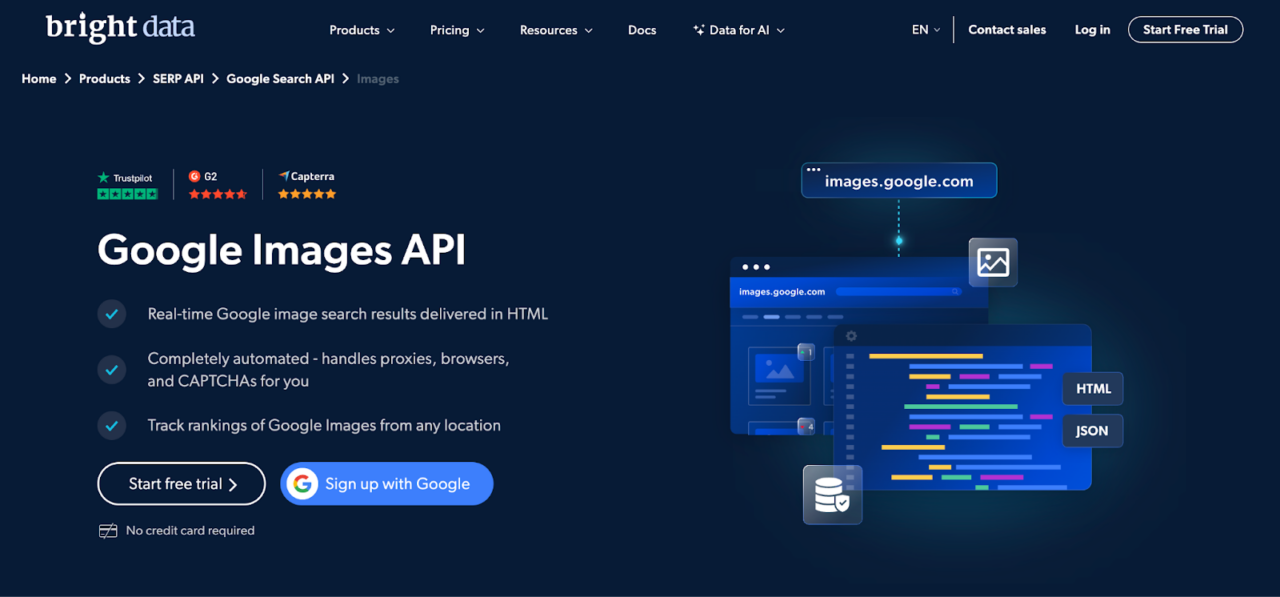This screenshot has width=1280, height=597.
Task: Click the Trustpilot rating badge
Action: coord(127,185)
